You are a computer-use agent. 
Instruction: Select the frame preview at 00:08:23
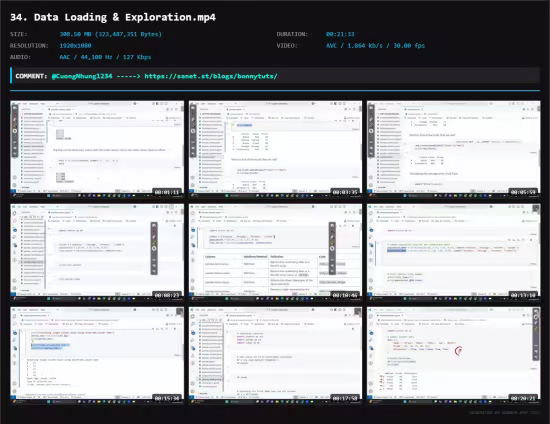coord(97,252)
